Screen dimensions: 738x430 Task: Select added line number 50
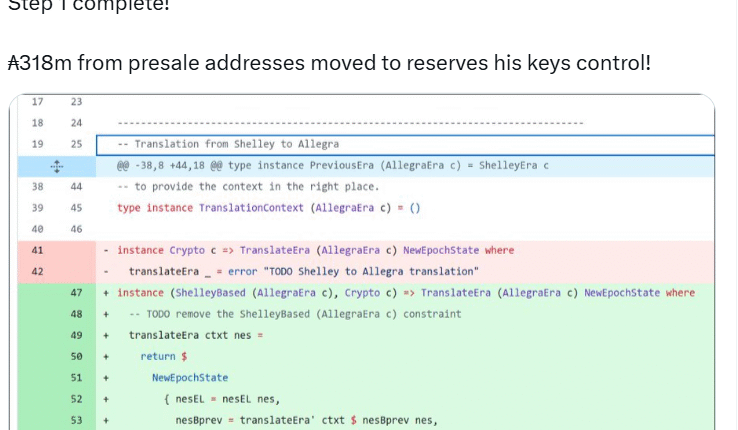tap(76, 356)
